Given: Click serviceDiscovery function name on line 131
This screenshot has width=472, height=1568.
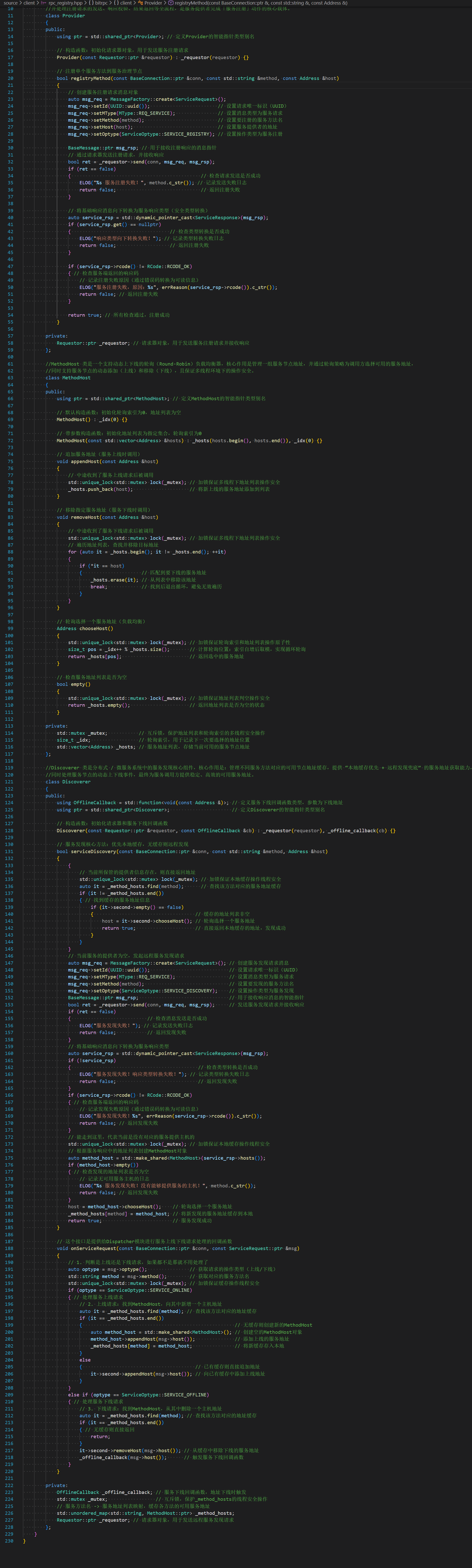Looking at the screenshot, I should (94, 852).
